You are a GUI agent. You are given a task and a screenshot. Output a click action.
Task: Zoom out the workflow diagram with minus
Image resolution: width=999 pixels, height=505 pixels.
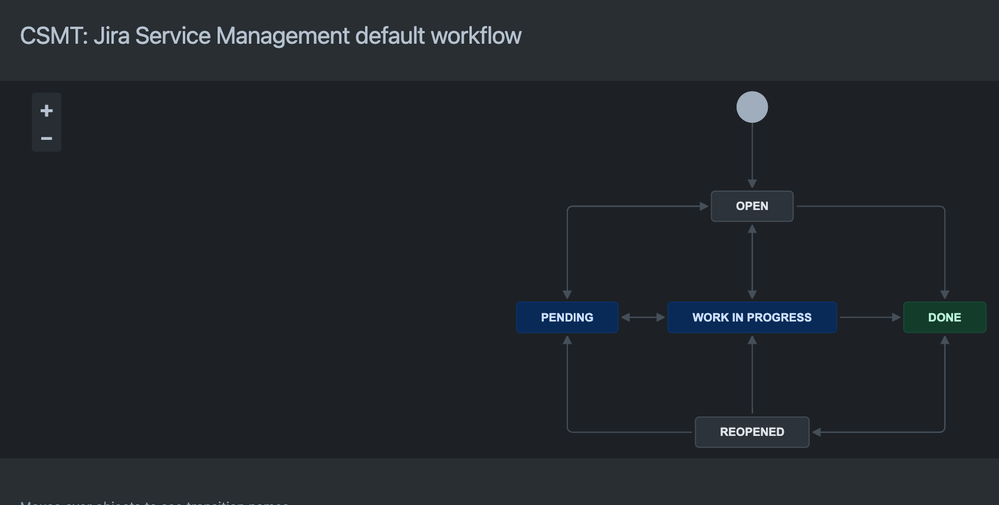(x=47, y=138)
